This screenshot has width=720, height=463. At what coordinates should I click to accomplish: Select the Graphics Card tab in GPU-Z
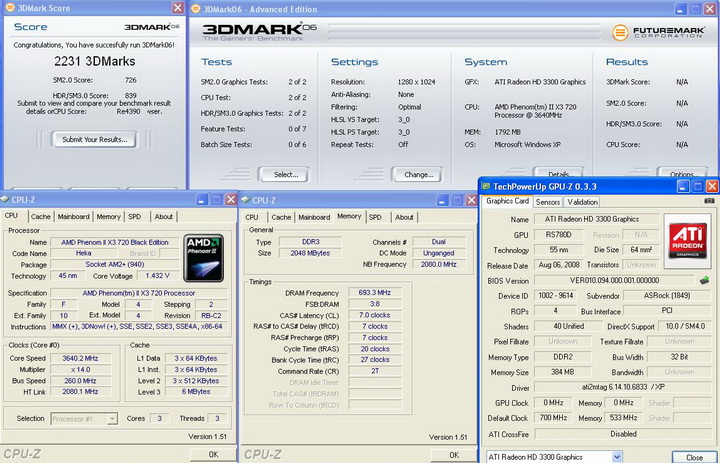[507, 201]
